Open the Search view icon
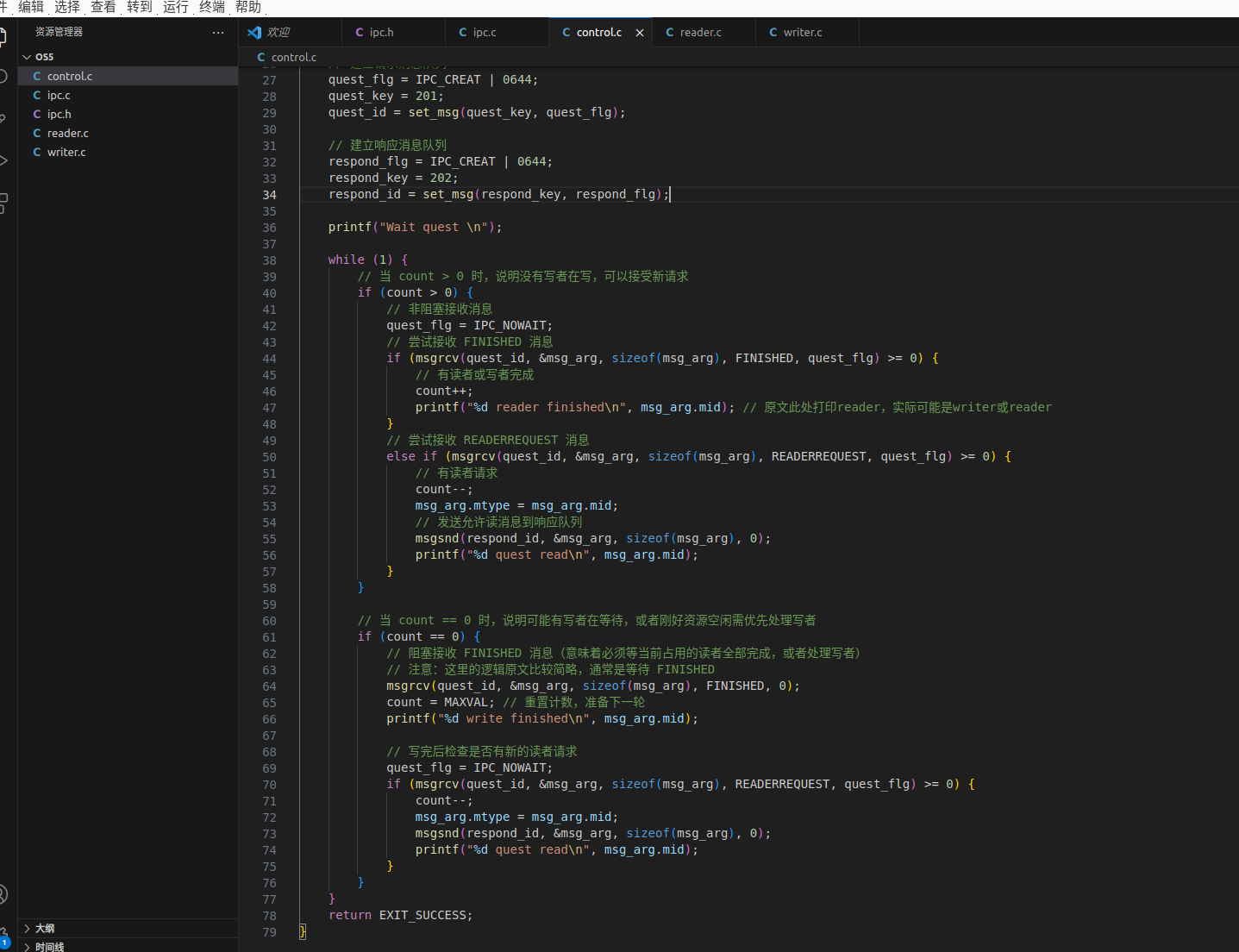The width and height of the screenshot is (1239, 952). click(3, 77)
